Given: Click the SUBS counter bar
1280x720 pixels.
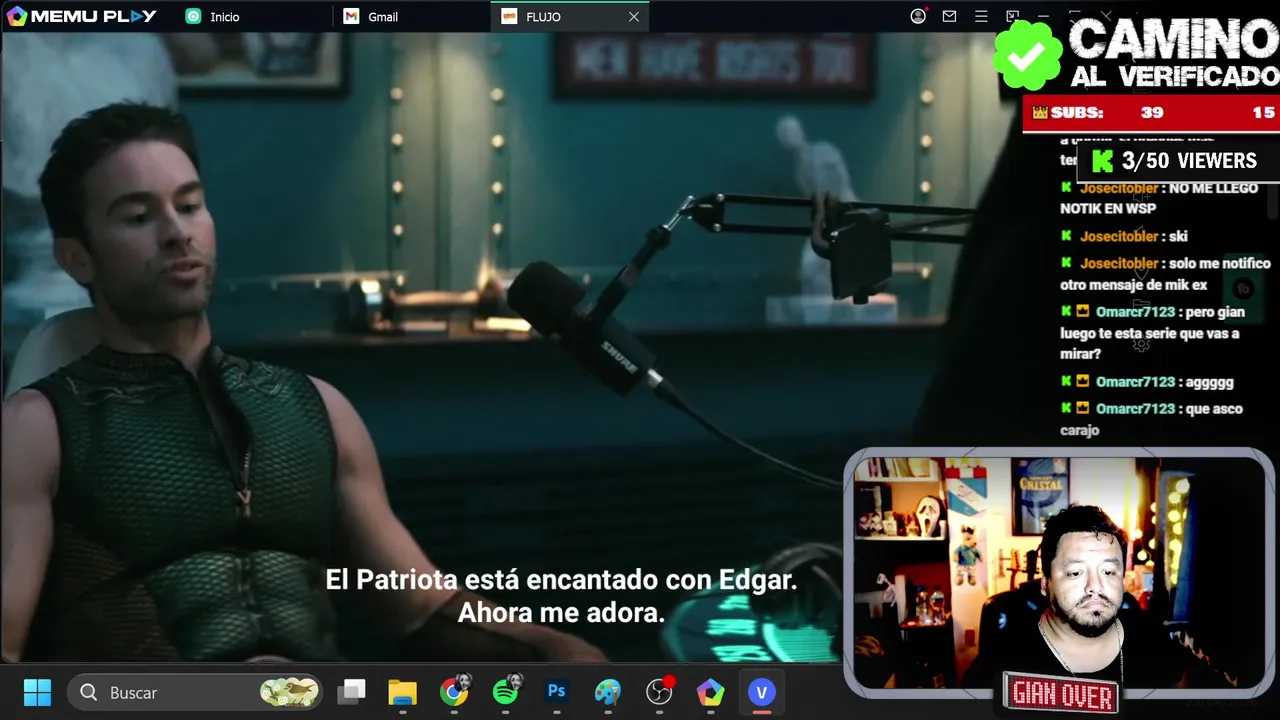Looking at the screenshot, I should tap(1151, 113).
